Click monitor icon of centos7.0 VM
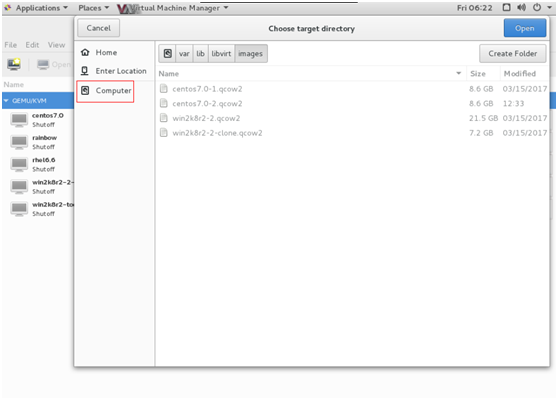 19,120
